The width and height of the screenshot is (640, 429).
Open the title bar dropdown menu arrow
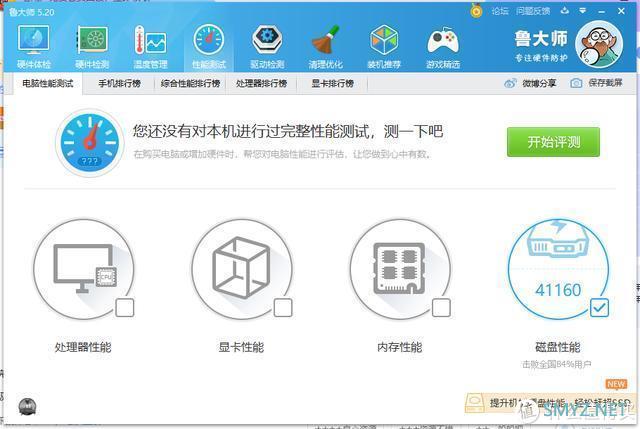[583, 11]
